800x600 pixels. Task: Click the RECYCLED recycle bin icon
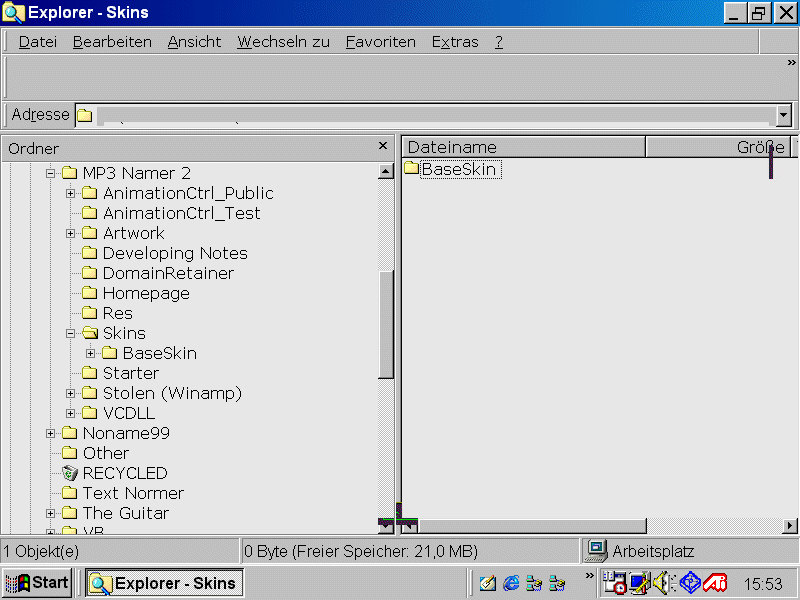coord(69,473)
